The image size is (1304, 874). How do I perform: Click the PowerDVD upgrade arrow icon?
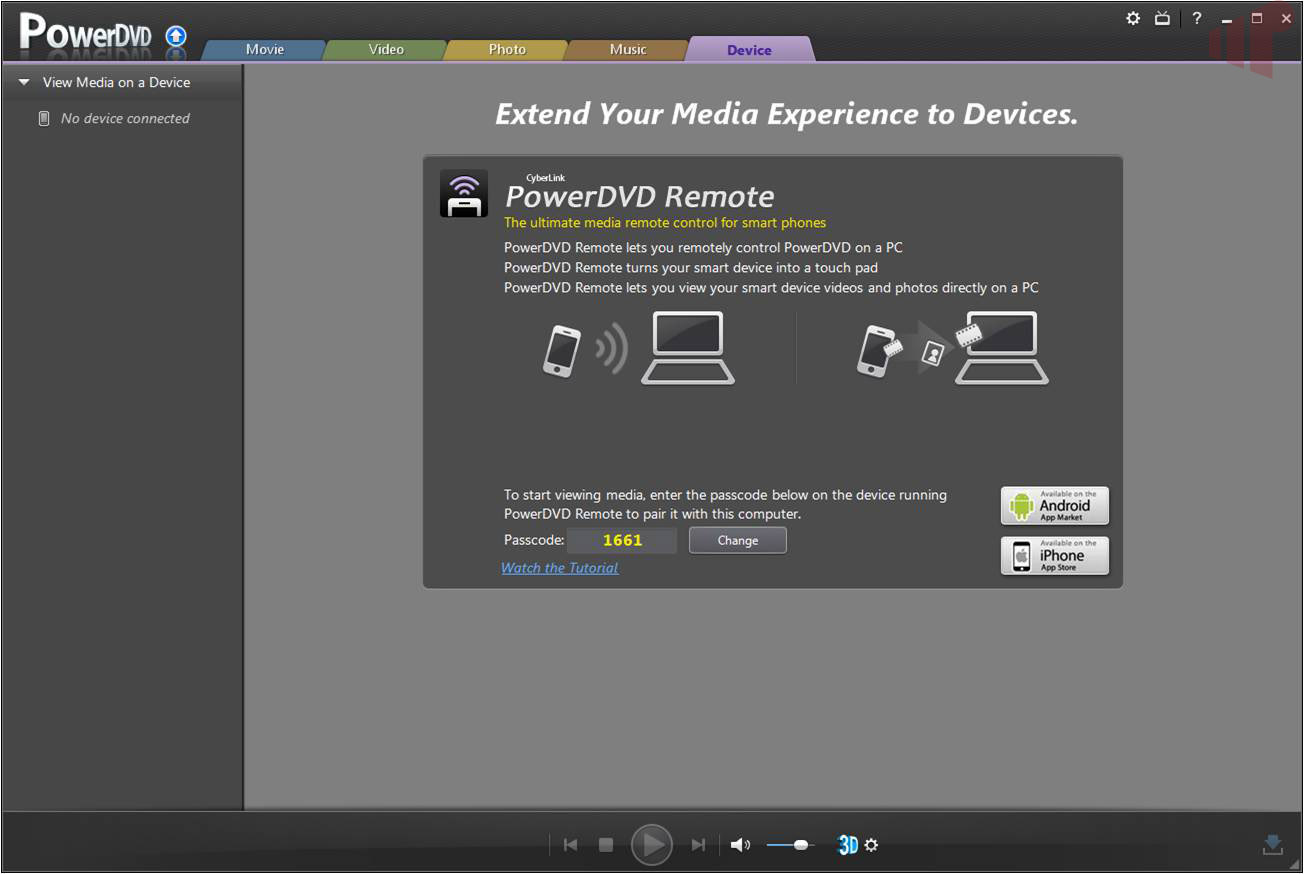pyautogui.click(x=175, y=37)
